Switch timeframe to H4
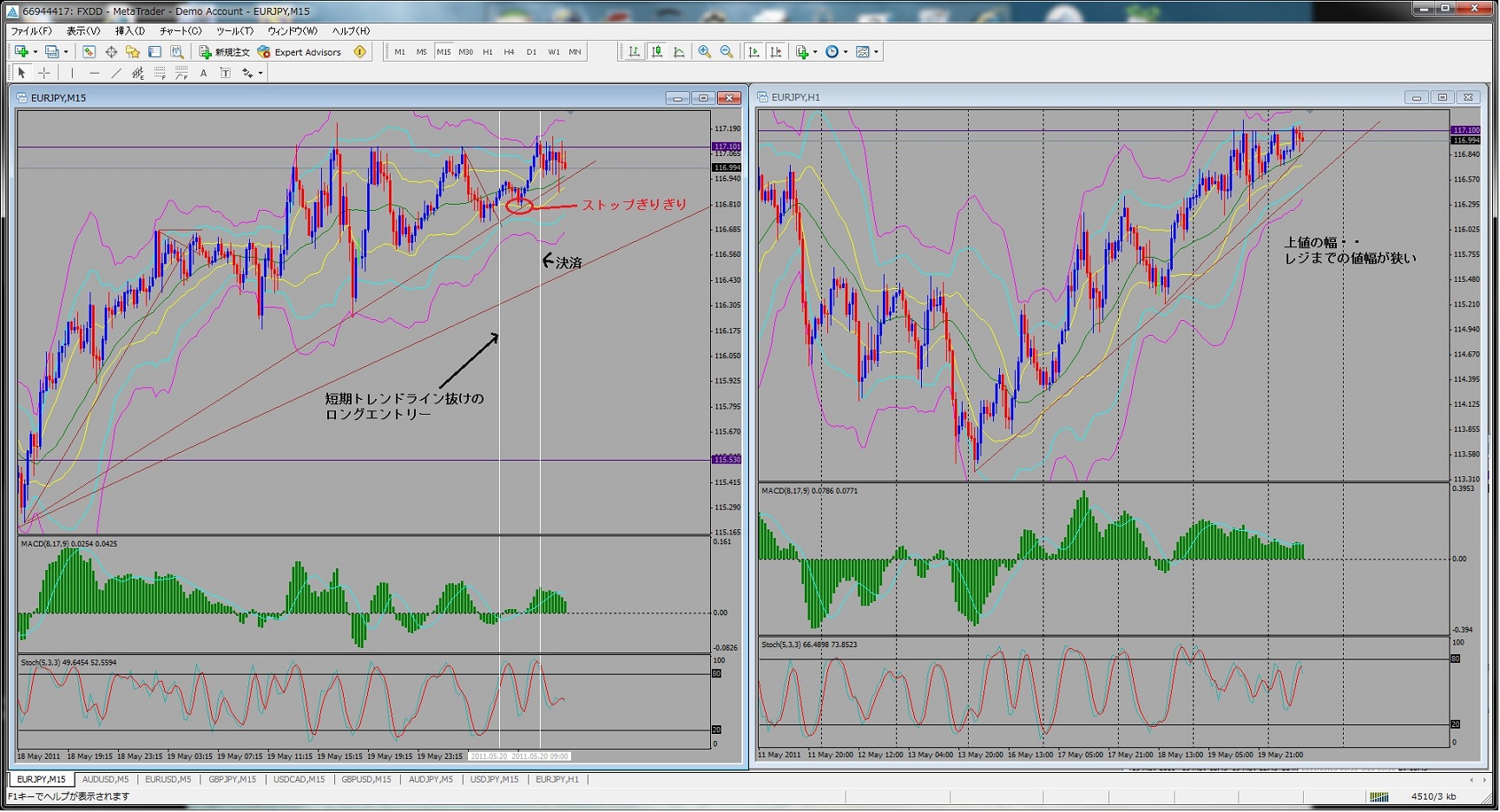This screenshot has height=812, width=1500. (510, 52)
